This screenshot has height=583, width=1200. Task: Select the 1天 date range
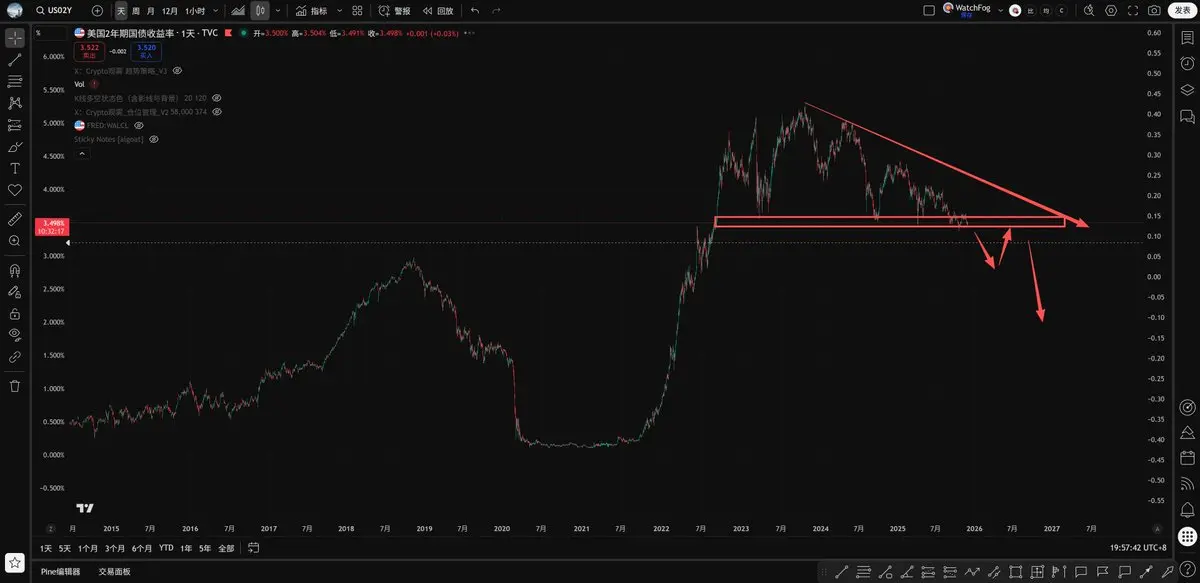pyautogui.click(x=46, y=548)
